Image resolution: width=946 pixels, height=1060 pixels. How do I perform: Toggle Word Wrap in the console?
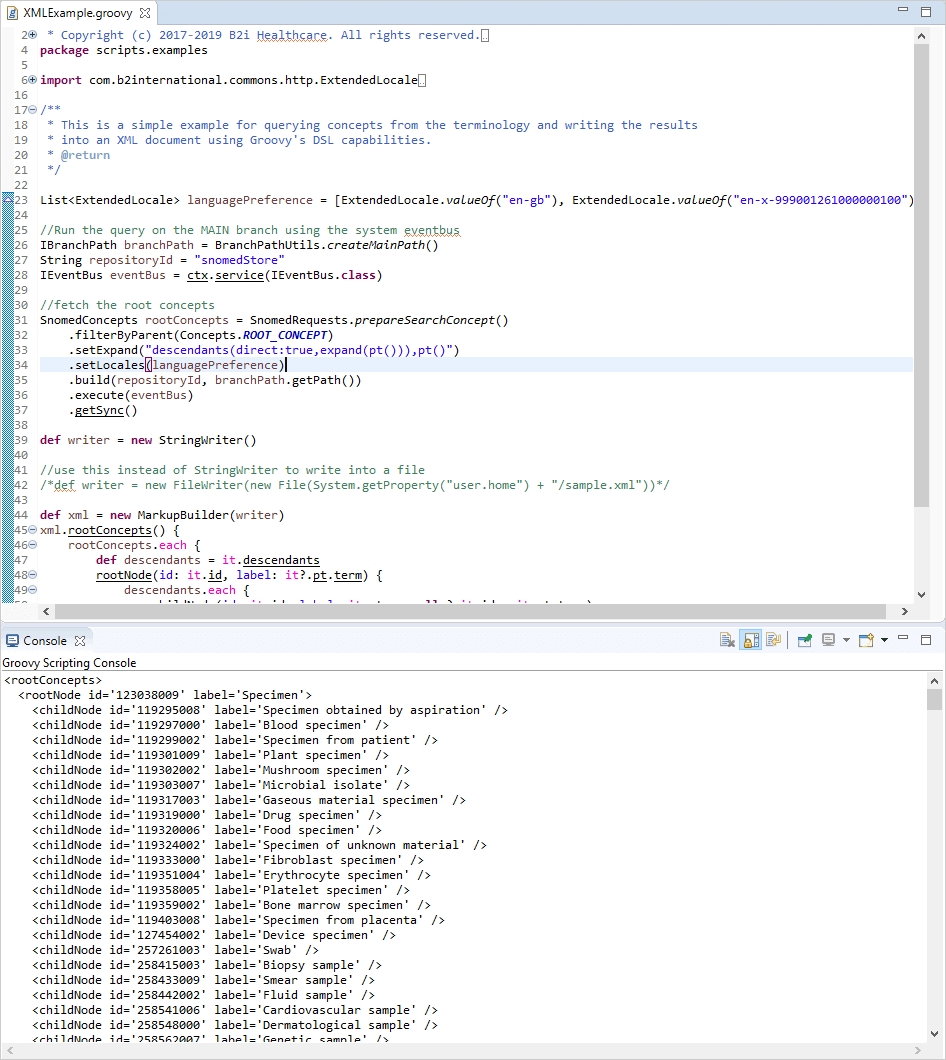(x=773, y=640)
